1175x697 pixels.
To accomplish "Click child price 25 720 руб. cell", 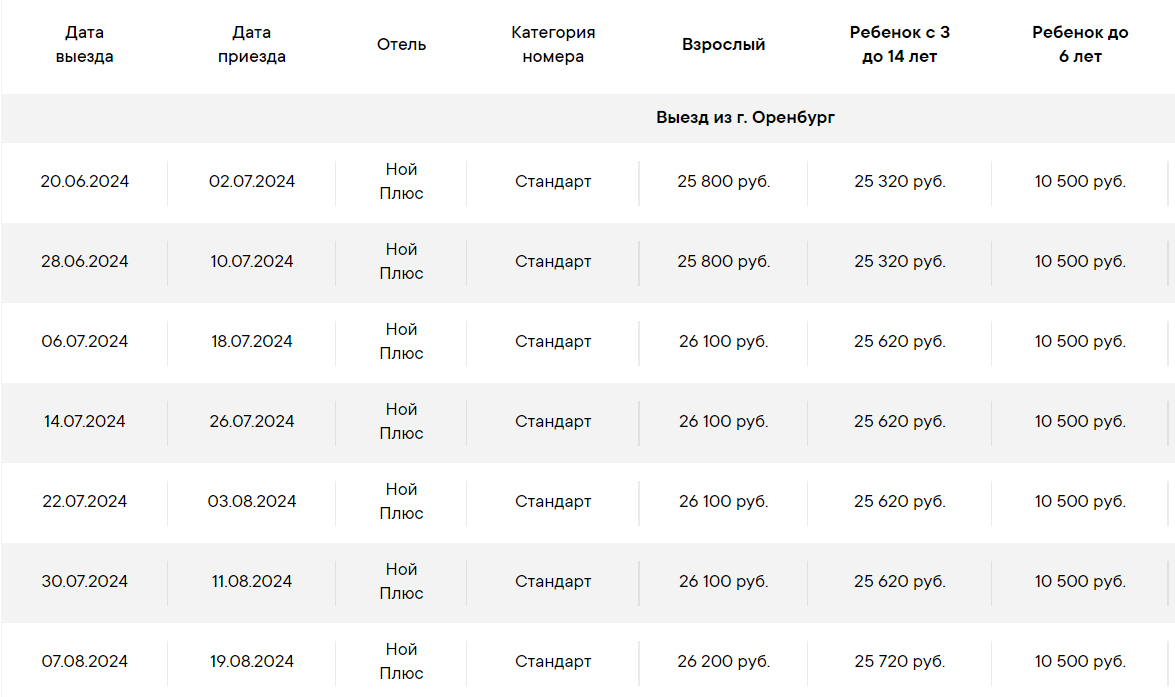I will pos(899,662).
